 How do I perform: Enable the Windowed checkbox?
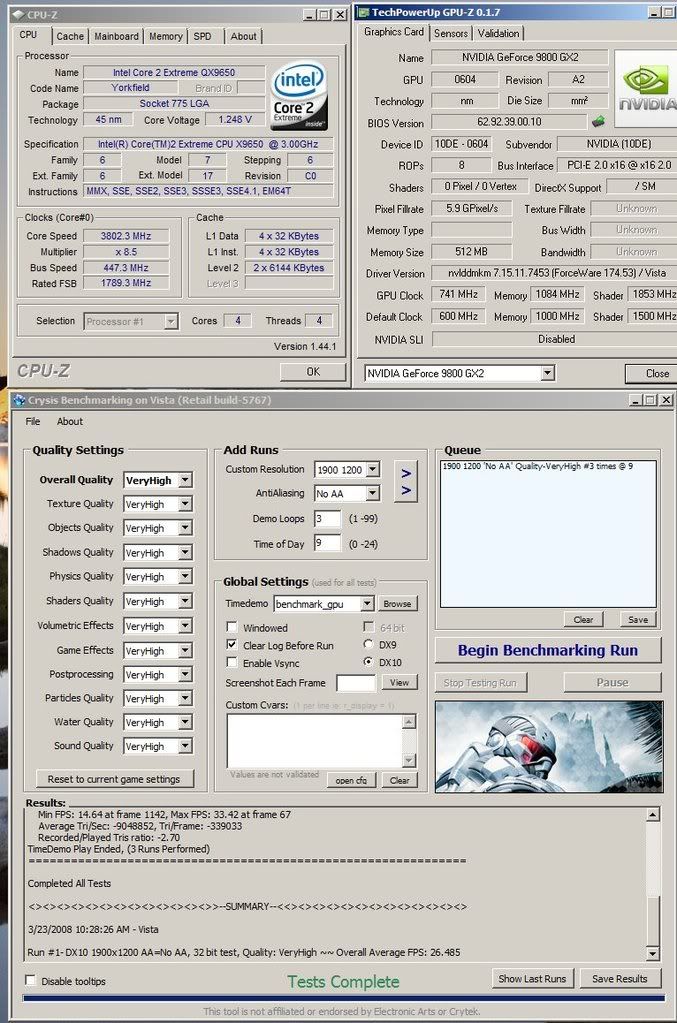232,627
